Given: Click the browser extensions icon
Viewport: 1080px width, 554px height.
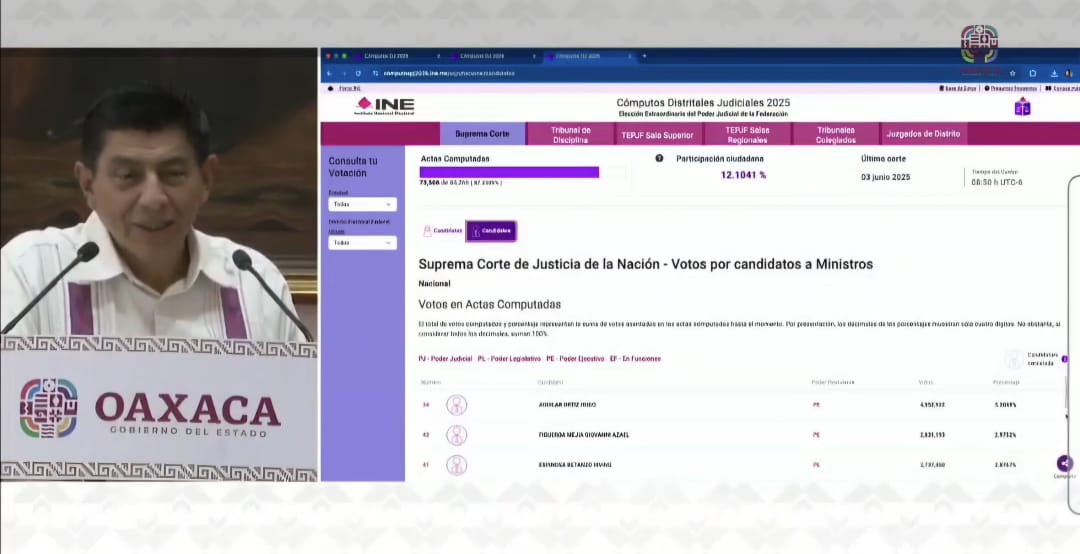Looking at the screenshot, I should [x=1032, y=73].
